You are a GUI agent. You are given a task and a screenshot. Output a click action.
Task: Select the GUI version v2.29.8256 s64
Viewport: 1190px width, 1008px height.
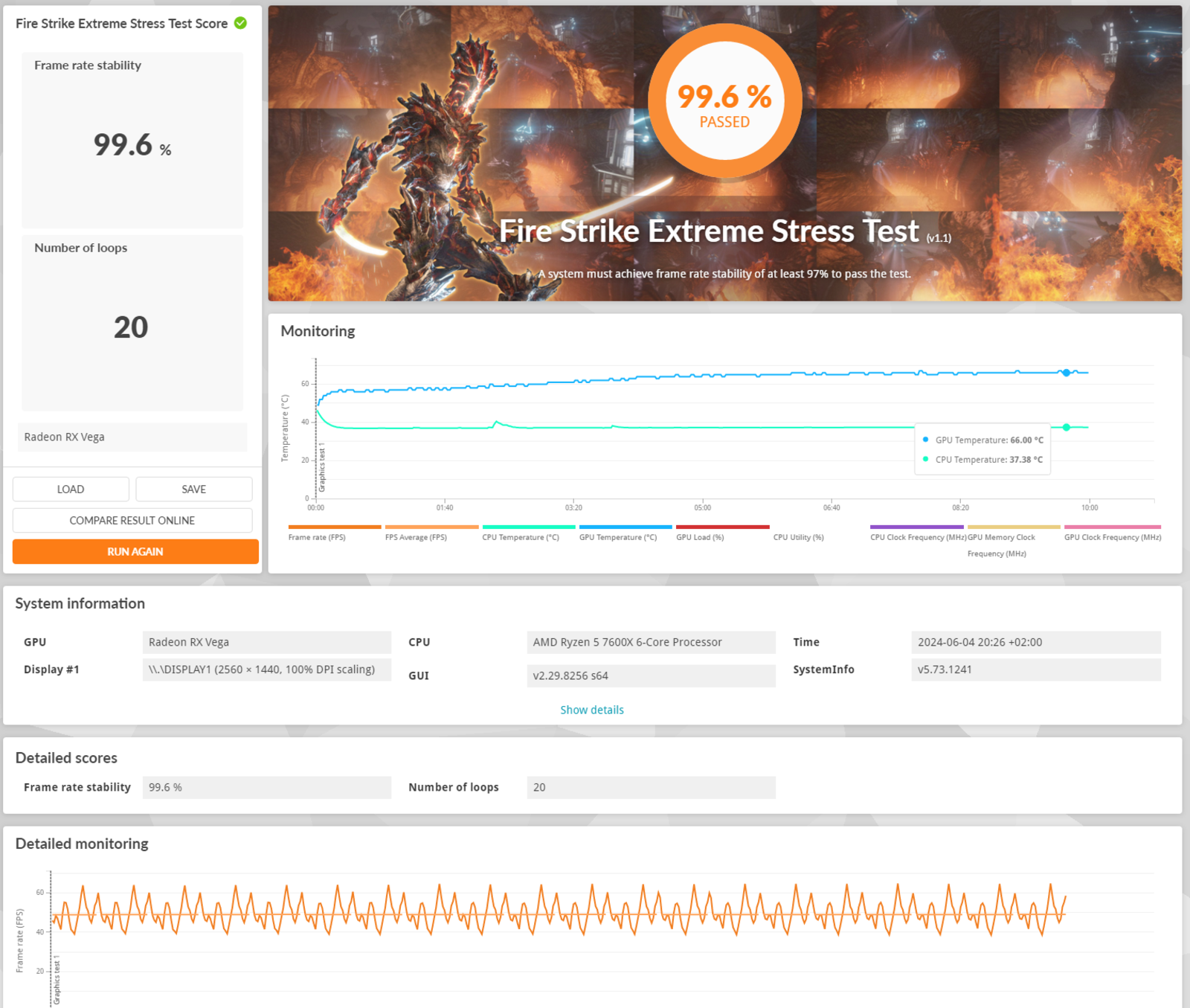pos(651,675)
